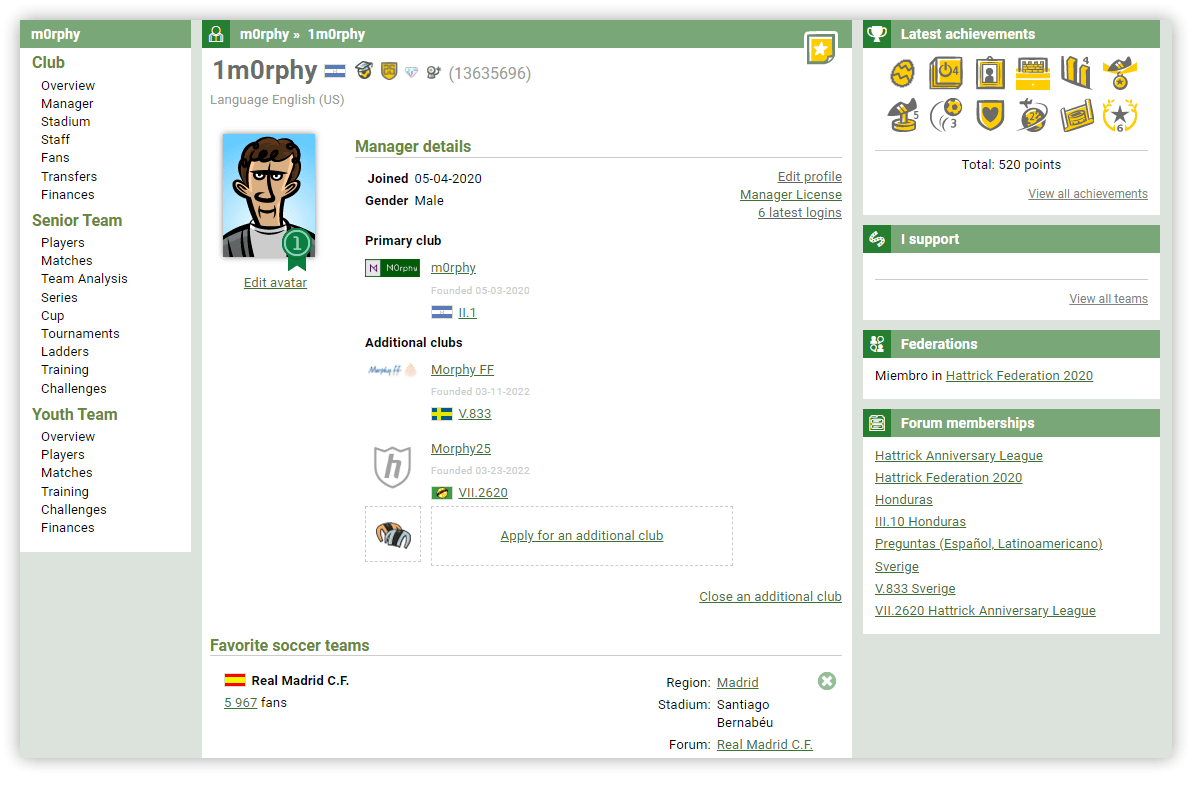This screenshot has width=1192, height=808.
Task: Click the flying soccer ball achievement icon
Action: 946,116
